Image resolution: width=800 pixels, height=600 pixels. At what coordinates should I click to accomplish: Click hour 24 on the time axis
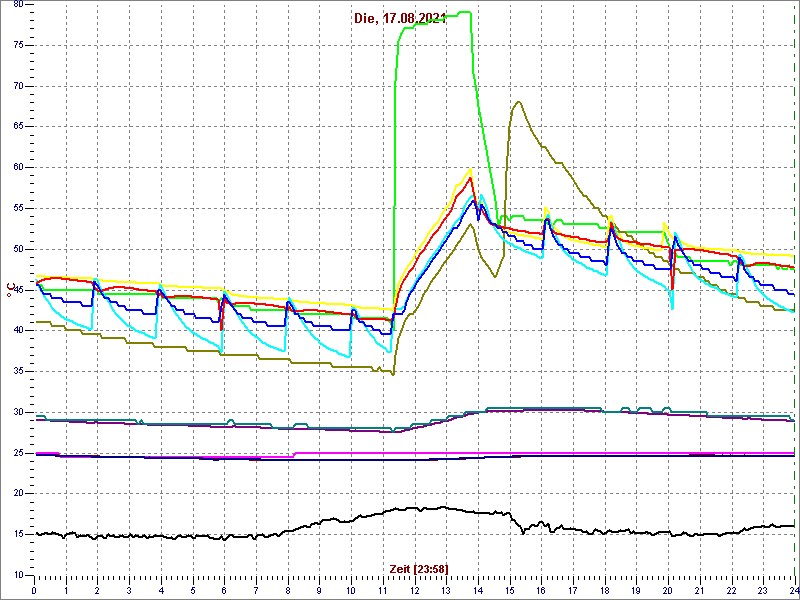click(794, 590)
